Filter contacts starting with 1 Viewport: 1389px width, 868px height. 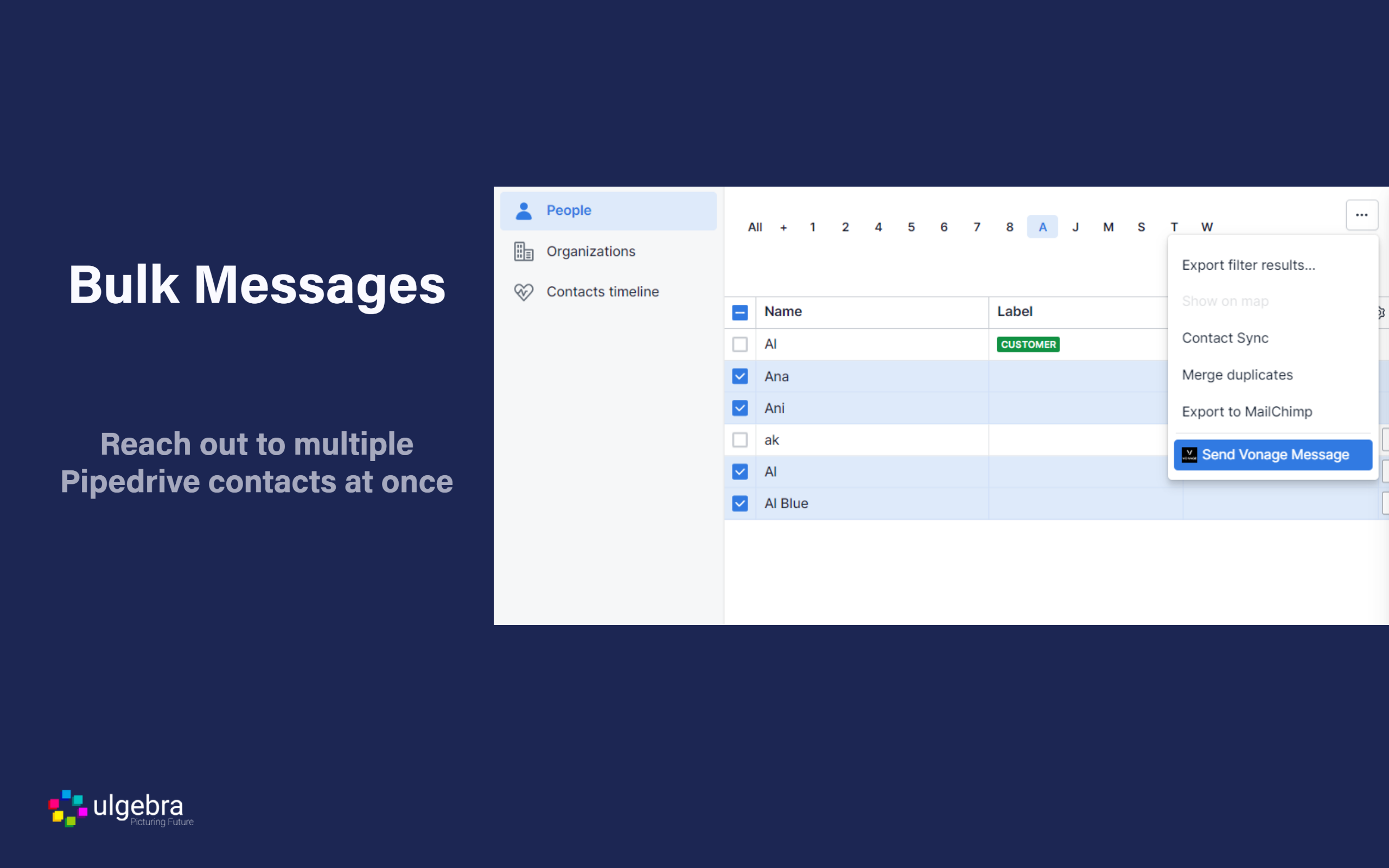(813, 227)
